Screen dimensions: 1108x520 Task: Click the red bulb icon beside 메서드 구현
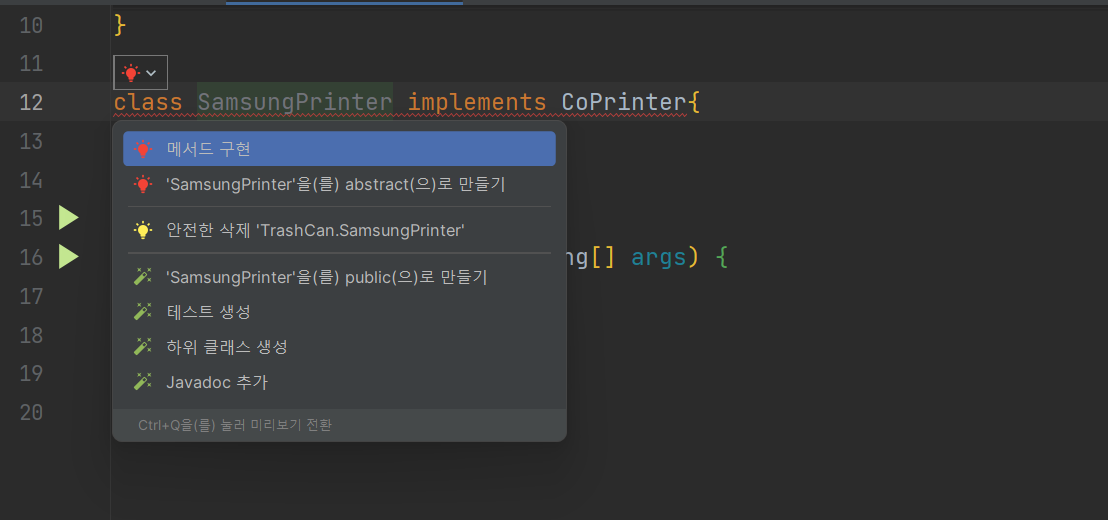coord(143,148)
